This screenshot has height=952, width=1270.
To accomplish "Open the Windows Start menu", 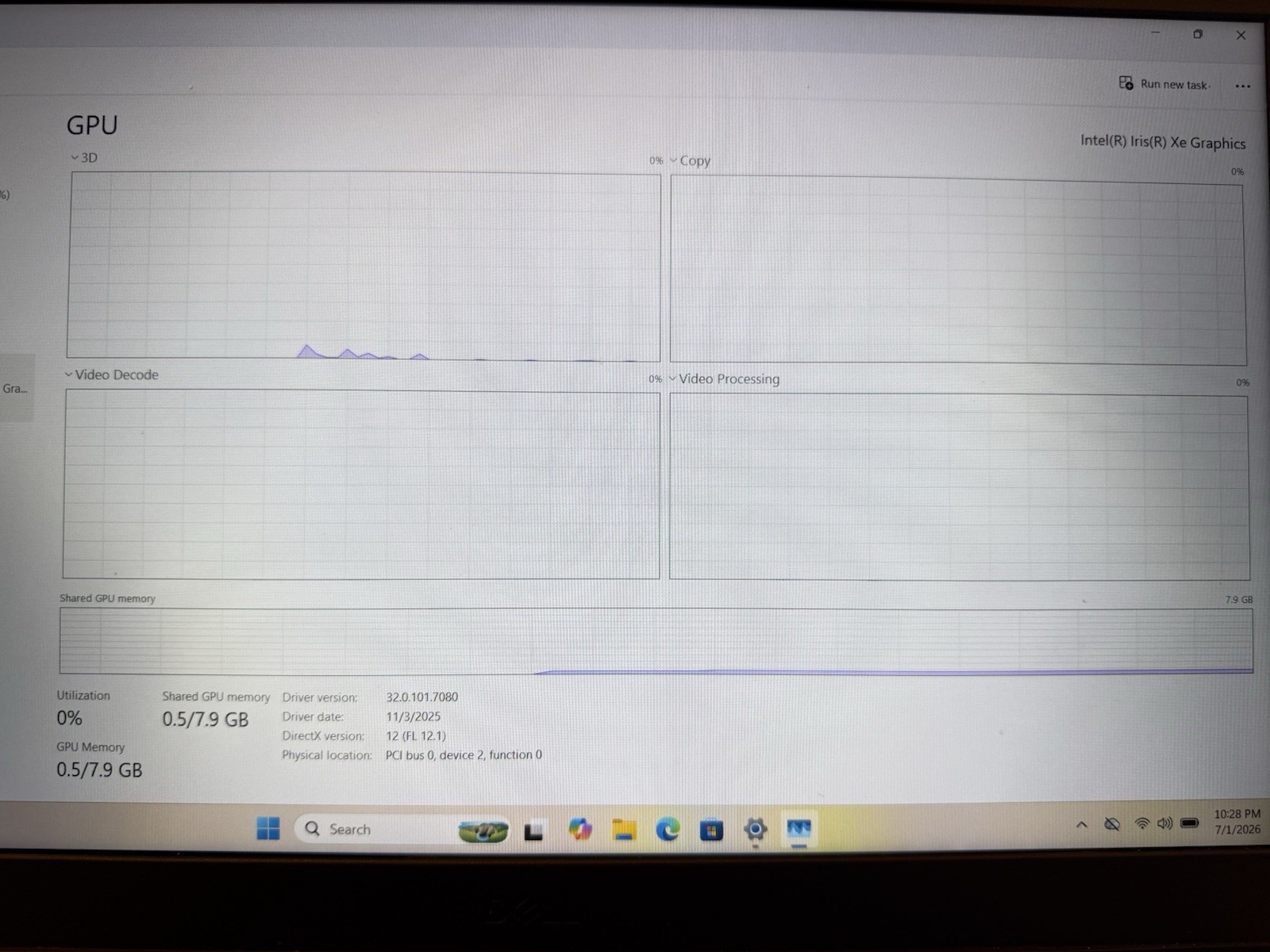I will 268,828.
